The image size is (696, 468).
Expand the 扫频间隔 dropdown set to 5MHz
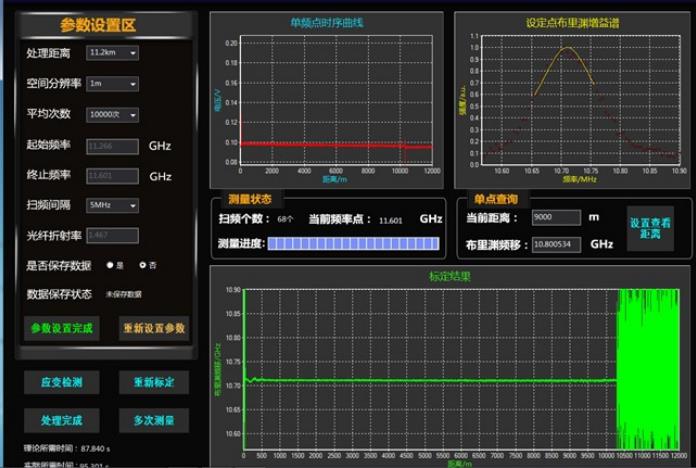[112, 205]
